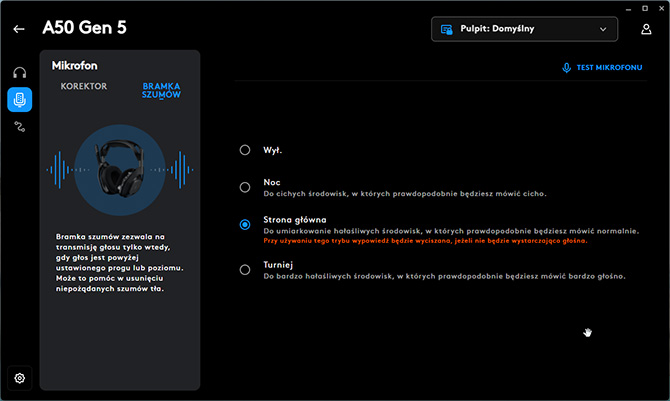Maximize the application window
The width and height of the screenshot is (670, 401).
coord(645,9)
